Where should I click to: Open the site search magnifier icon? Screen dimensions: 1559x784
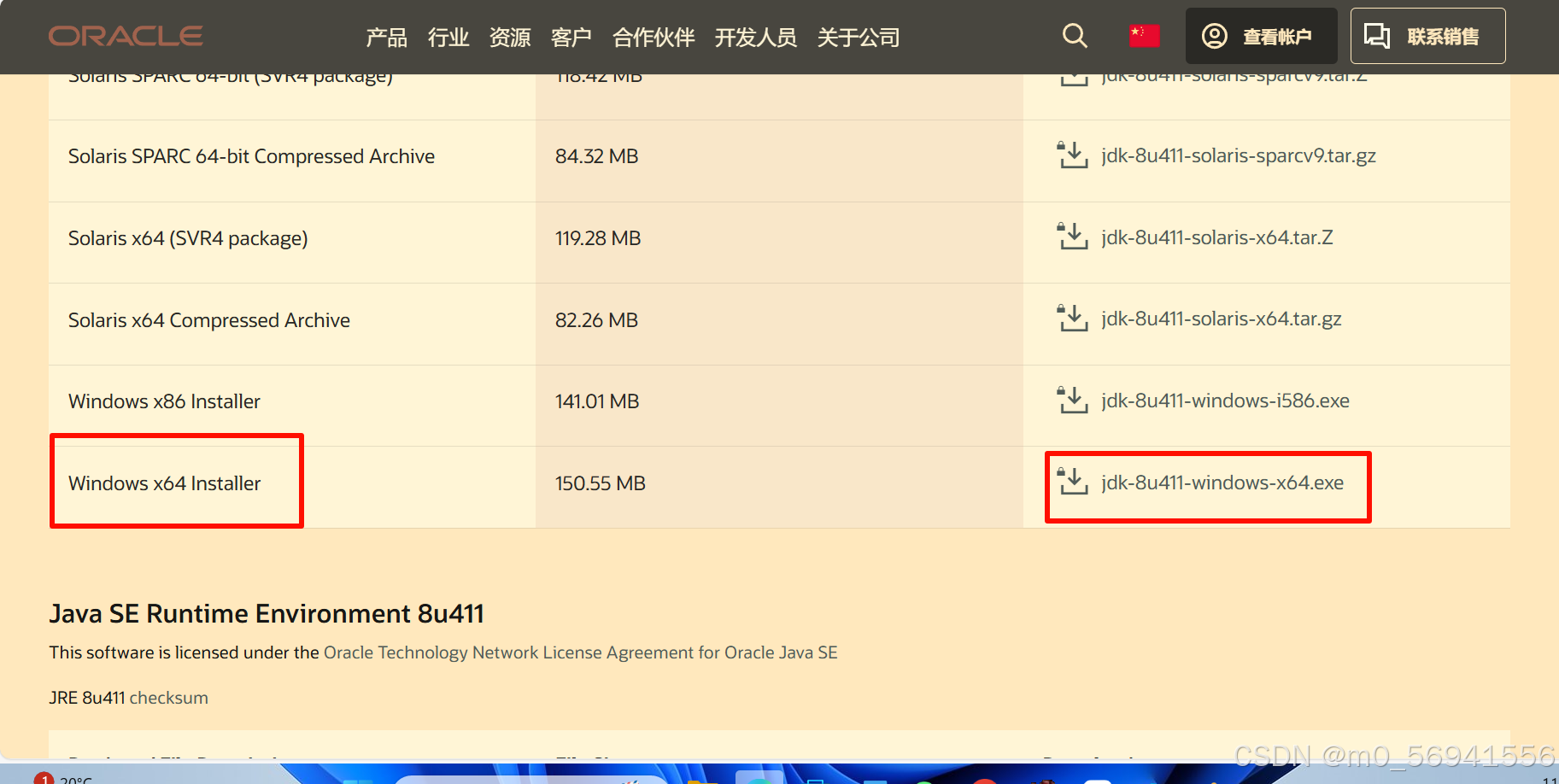click(1075, 36)
